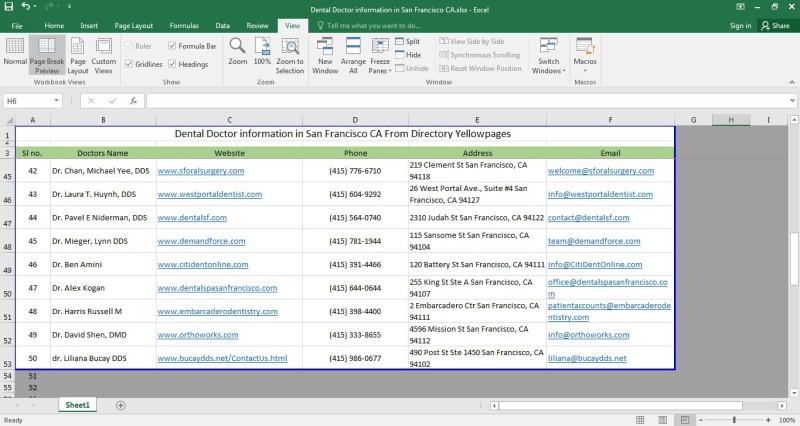Screen dimensions: 800x426
Task: Open the www.dentalsf.com website link
Action: coord(192,217)
